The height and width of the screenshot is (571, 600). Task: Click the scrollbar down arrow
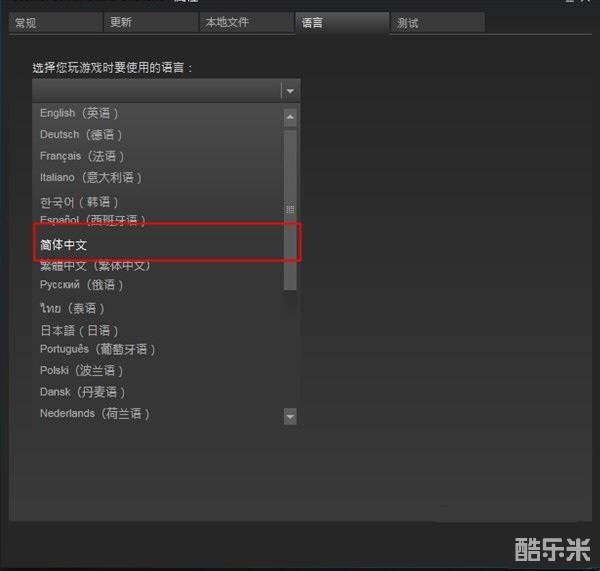click(x=290, y=415)
